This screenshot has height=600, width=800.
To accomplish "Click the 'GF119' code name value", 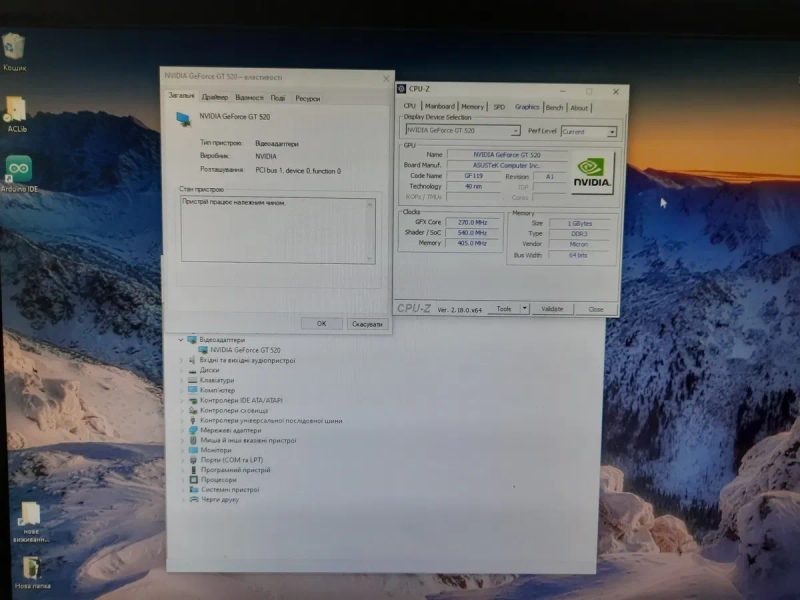I will pos(473,176).
